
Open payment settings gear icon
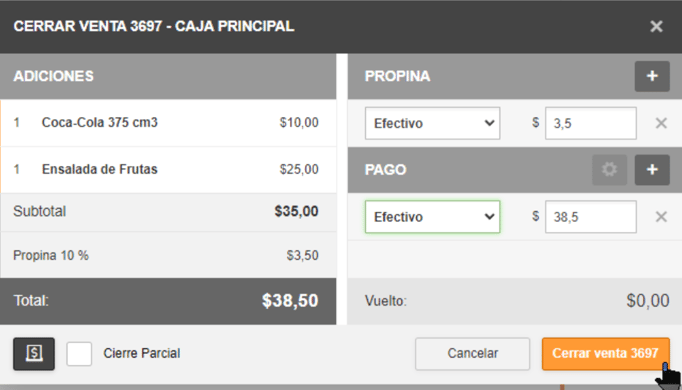click(609, 170)
